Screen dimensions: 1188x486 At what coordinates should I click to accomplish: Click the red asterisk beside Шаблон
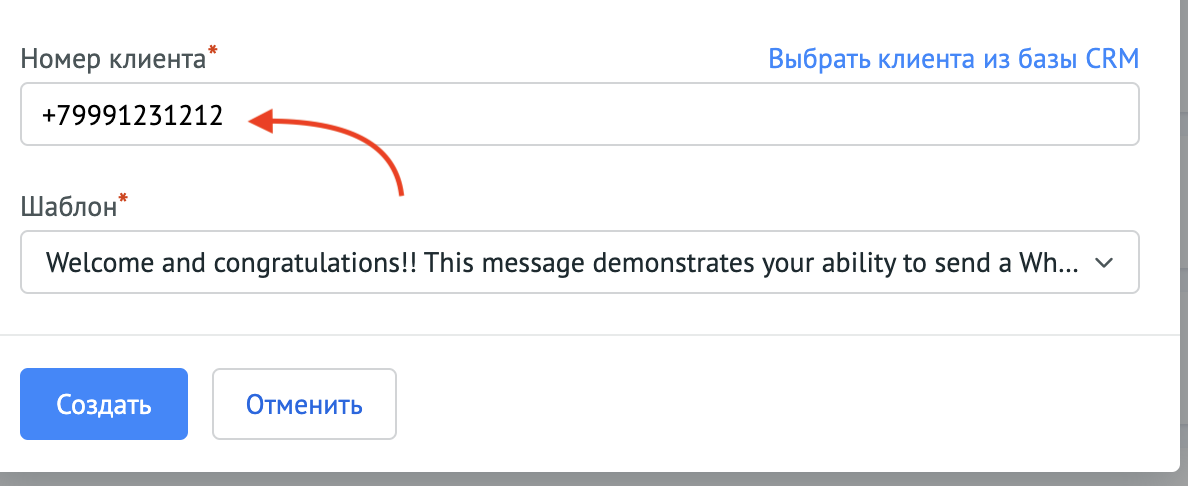(123, 199)
